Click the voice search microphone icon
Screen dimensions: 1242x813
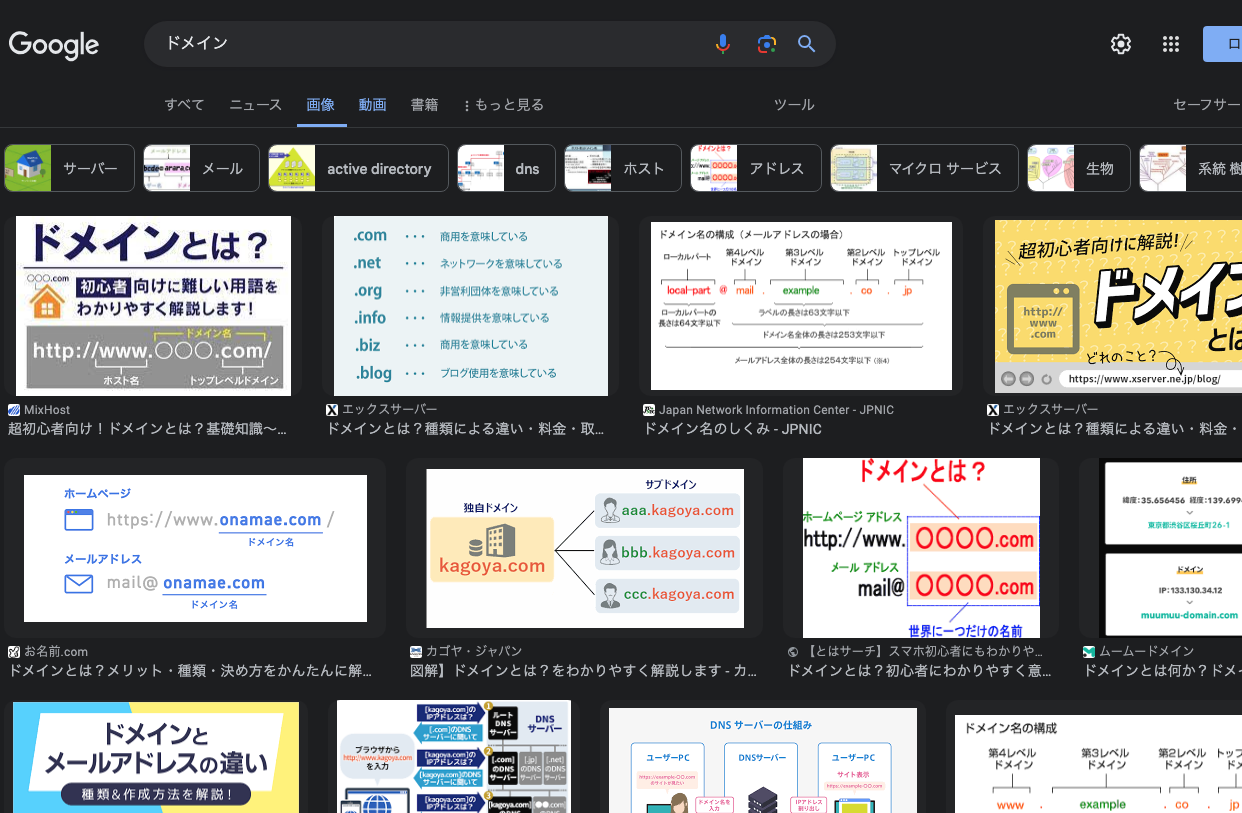pos(723,44)
